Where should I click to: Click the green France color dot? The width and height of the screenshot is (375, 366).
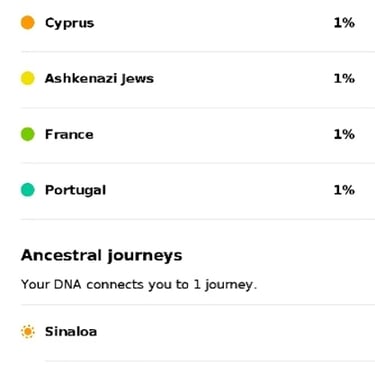[28, 134]
